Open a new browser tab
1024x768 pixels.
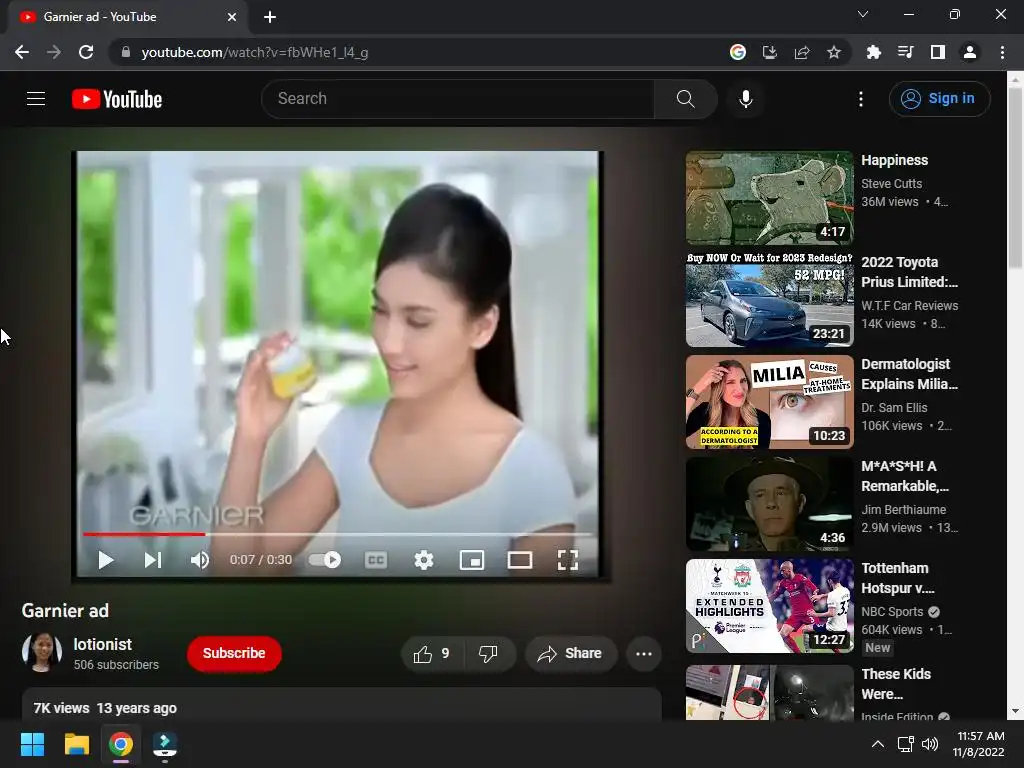[x=270, y=17]
